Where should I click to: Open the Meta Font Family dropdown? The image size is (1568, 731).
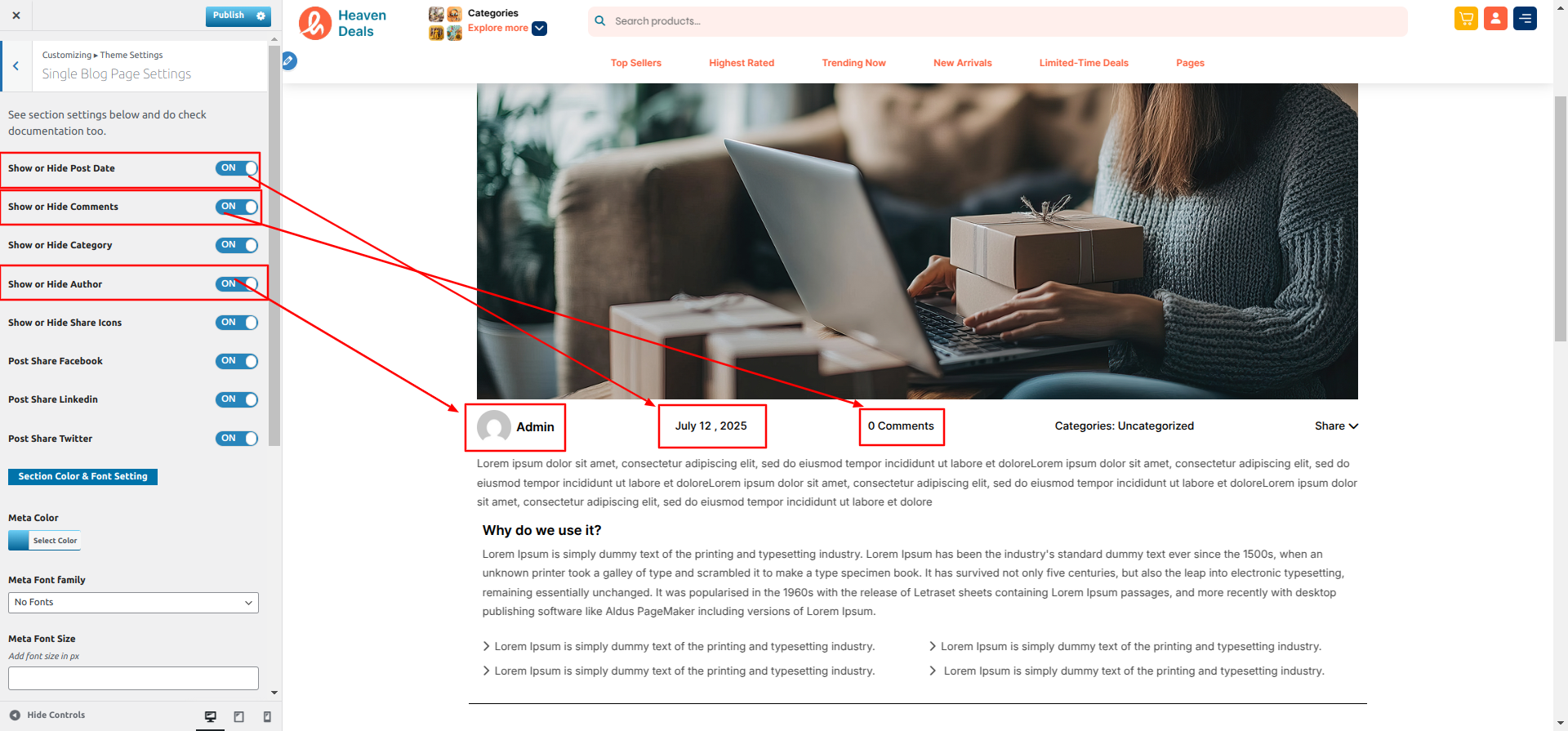[133, 603]
